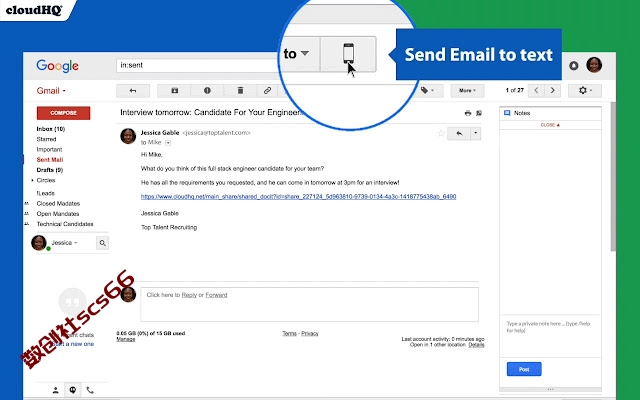
Task: Click the delete trash icon
Action: point(240,91)
